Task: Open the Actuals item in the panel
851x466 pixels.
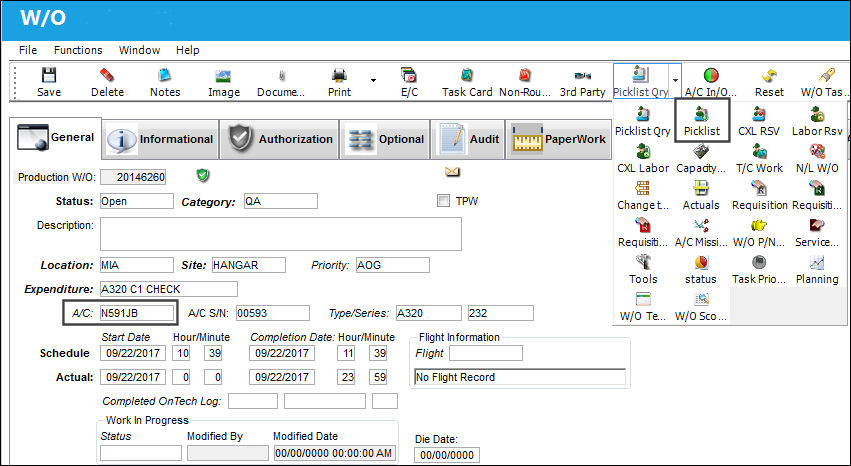Action: (x=701, y=195)
